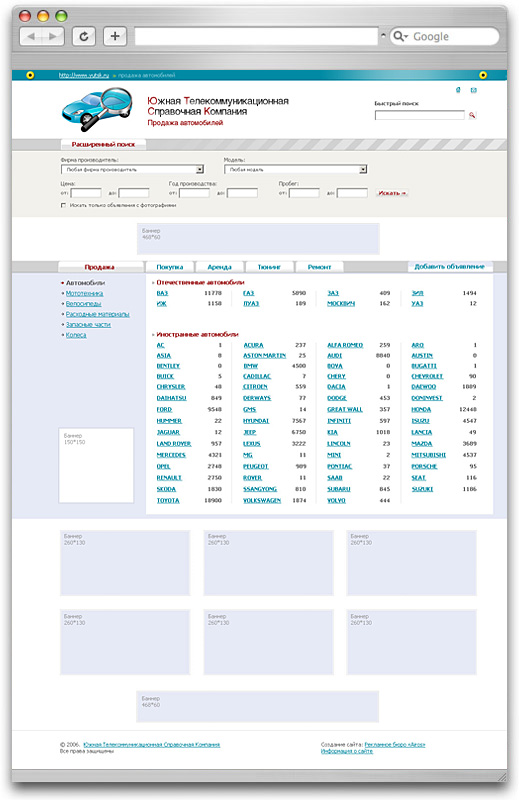This screenshot has height=800, width=519.
Task: Reload the page with the refresh button
Action: click(84, 36)
